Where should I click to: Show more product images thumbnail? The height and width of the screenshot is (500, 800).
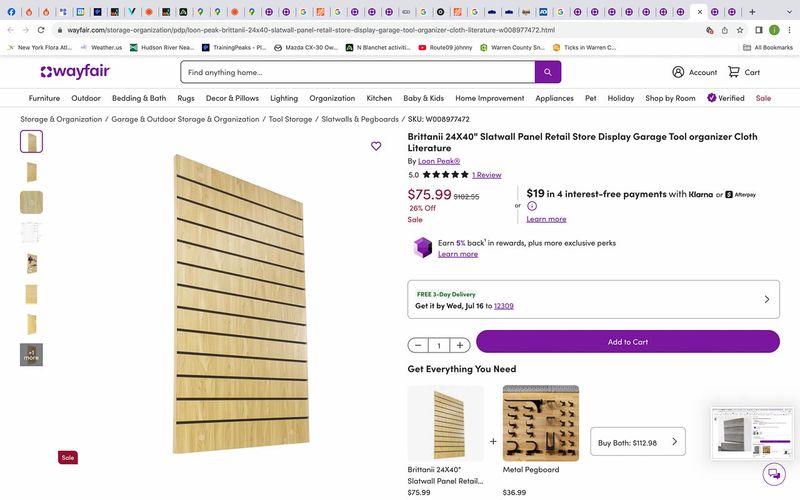[x=31, y=354]
